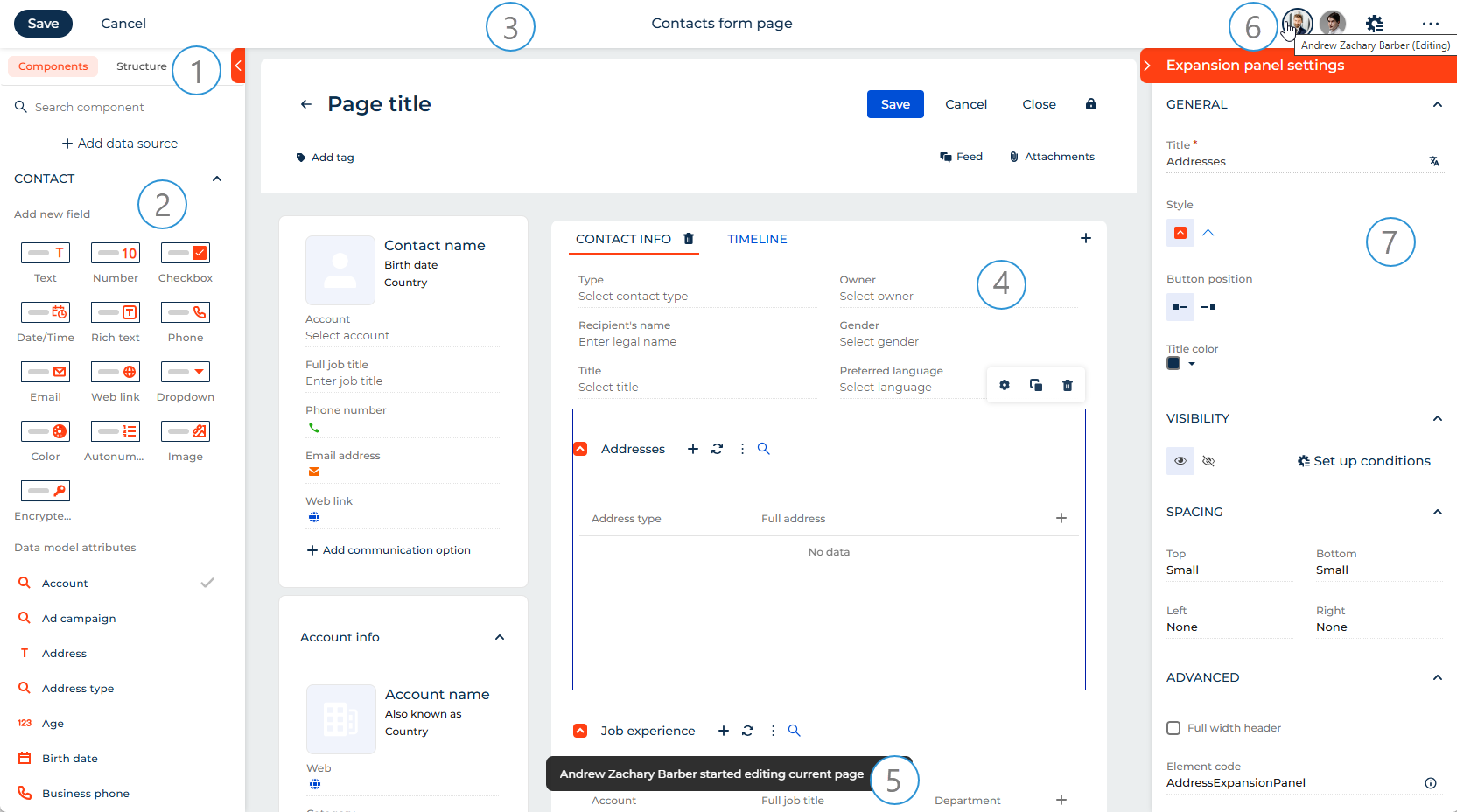The width and height of the screenshot is (1457, 812).
Task: Collapse the Account info card
Action: [500, 637]
